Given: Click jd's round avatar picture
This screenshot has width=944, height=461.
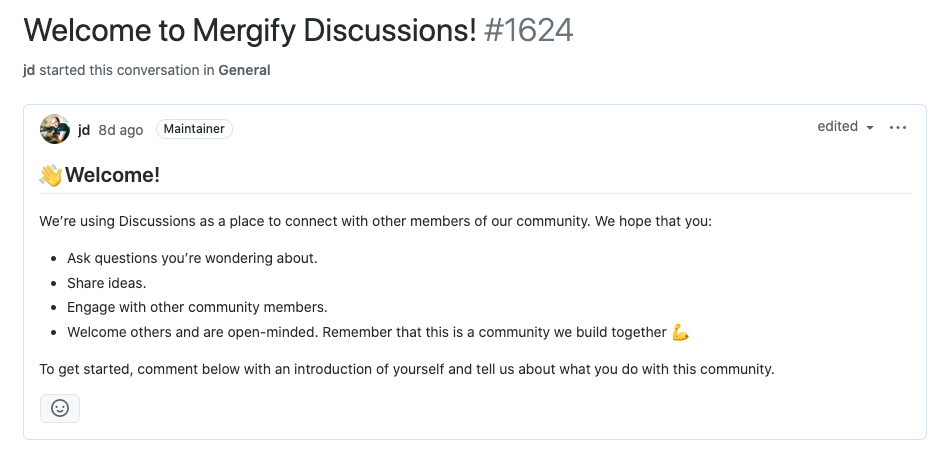Looking at the screenshot, I should 55,129.
